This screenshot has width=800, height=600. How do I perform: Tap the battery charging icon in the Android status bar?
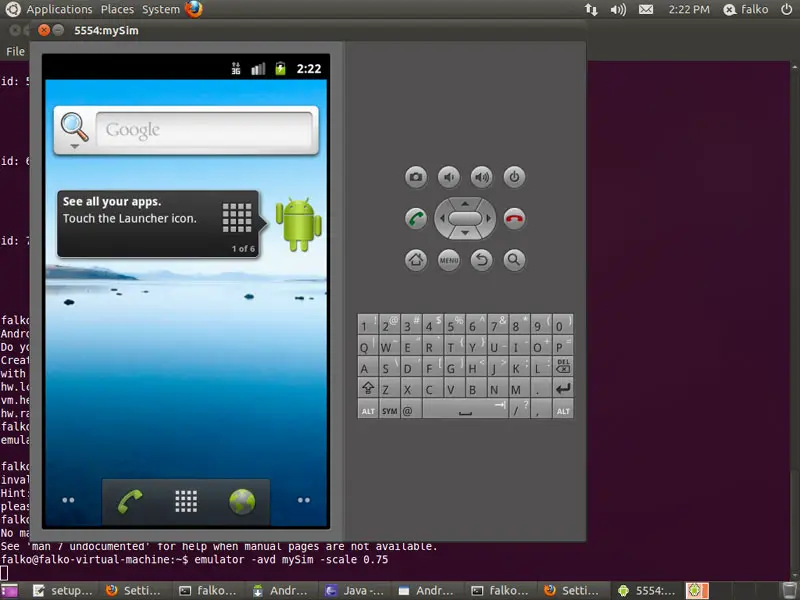280,68
